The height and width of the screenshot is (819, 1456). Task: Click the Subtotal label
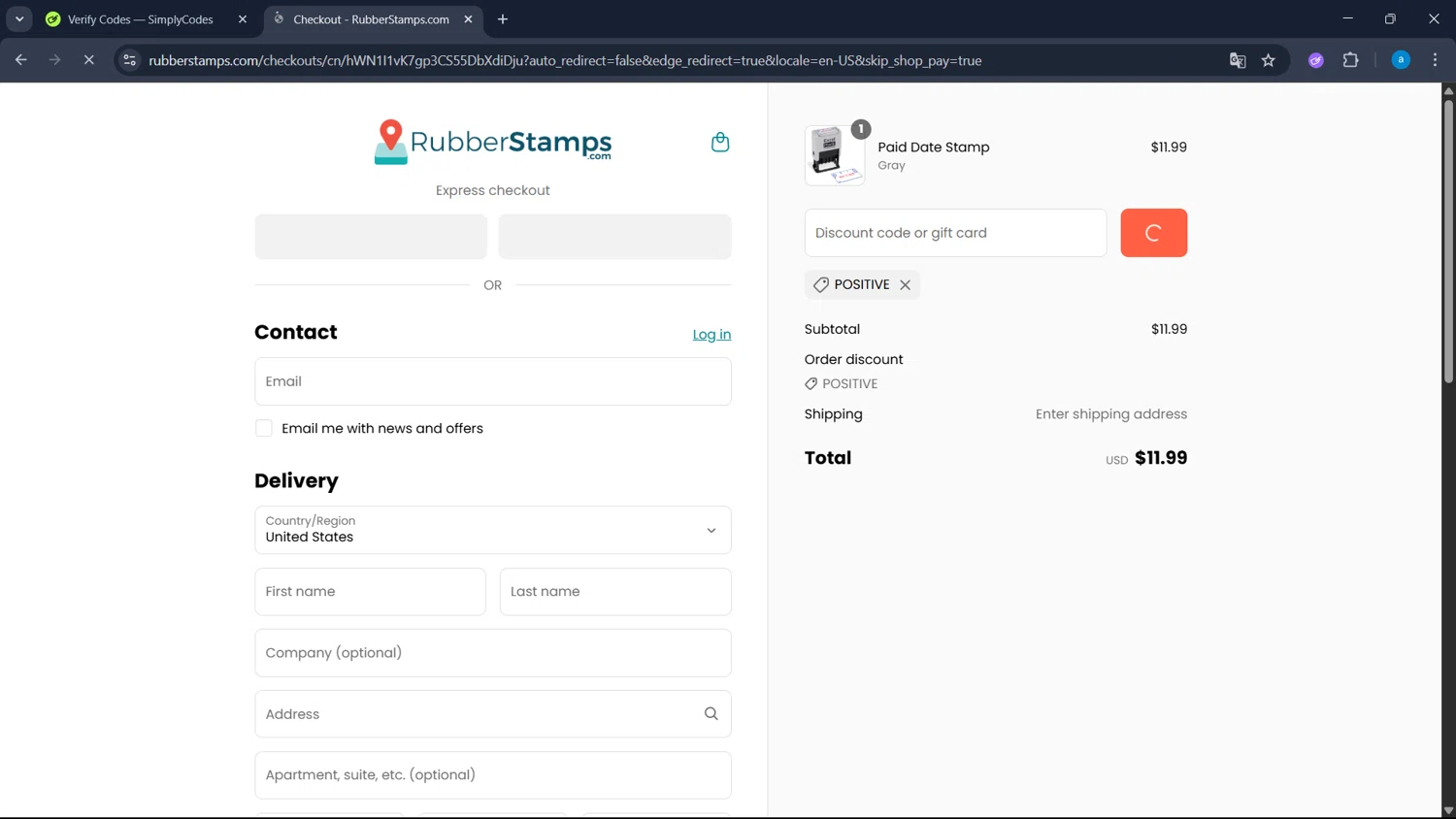(x=832, y=329)
